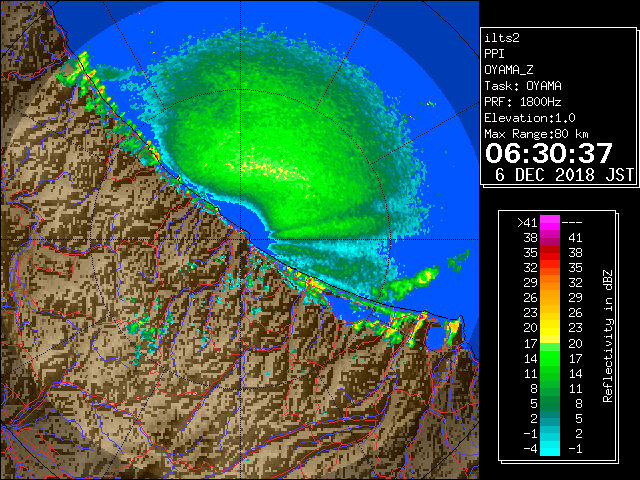Select the "Elevation:1.0" value
640x480 pixels.
530,118
